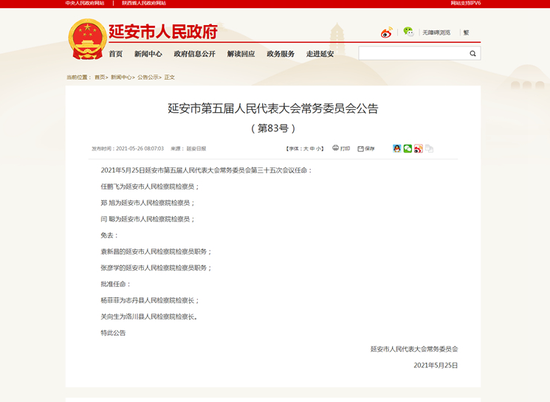Set font size to 大 (large)
Image resolution: width=550 pixels, height=402 pixels.
(306, 149)
